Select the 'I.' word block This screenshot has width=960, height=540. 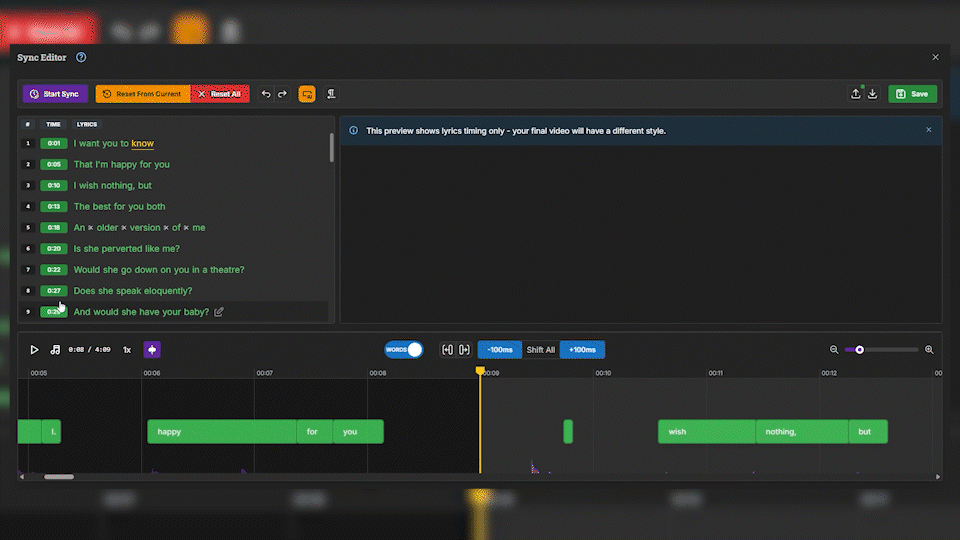(51, 432)
